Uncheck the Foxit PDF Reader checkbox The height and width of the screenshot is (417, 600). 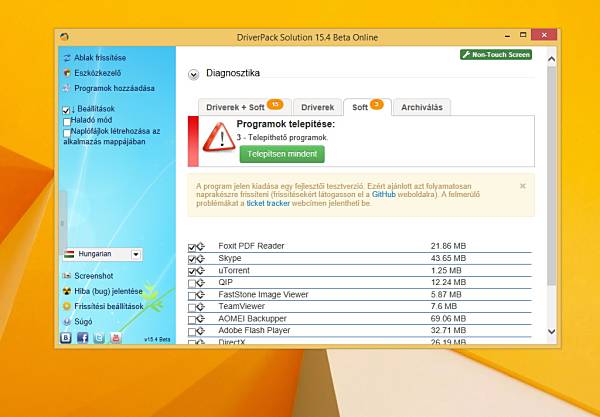click(192, 248)
